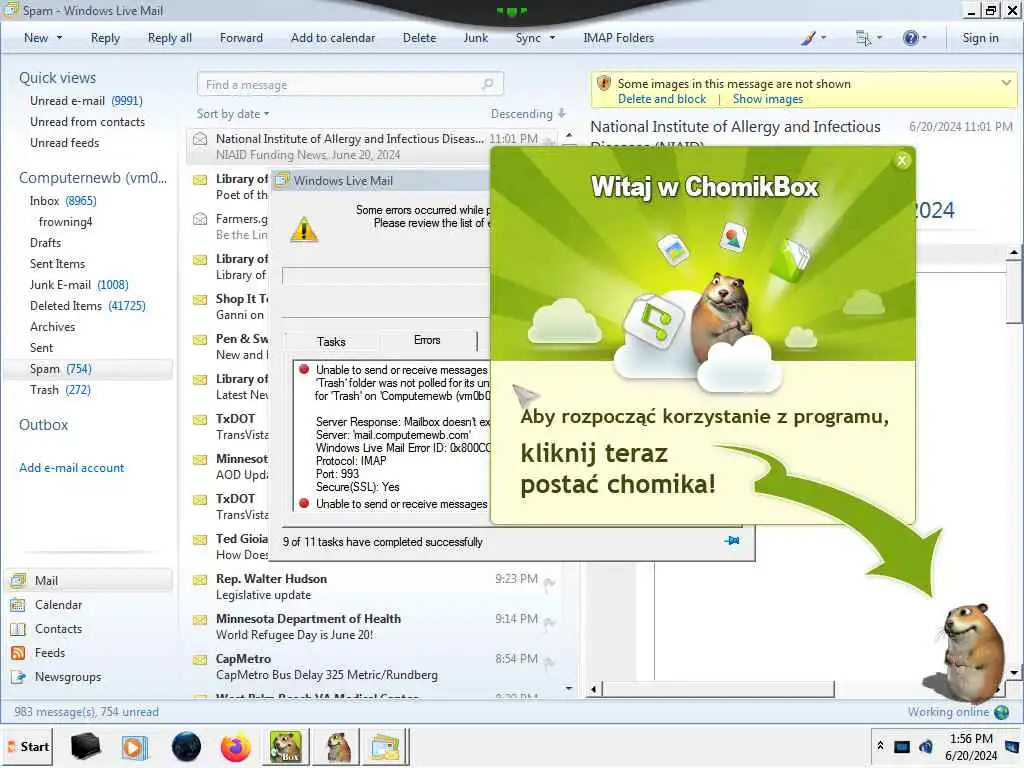
Task: Switch to the Tasks tab
Action: [331, 342]
